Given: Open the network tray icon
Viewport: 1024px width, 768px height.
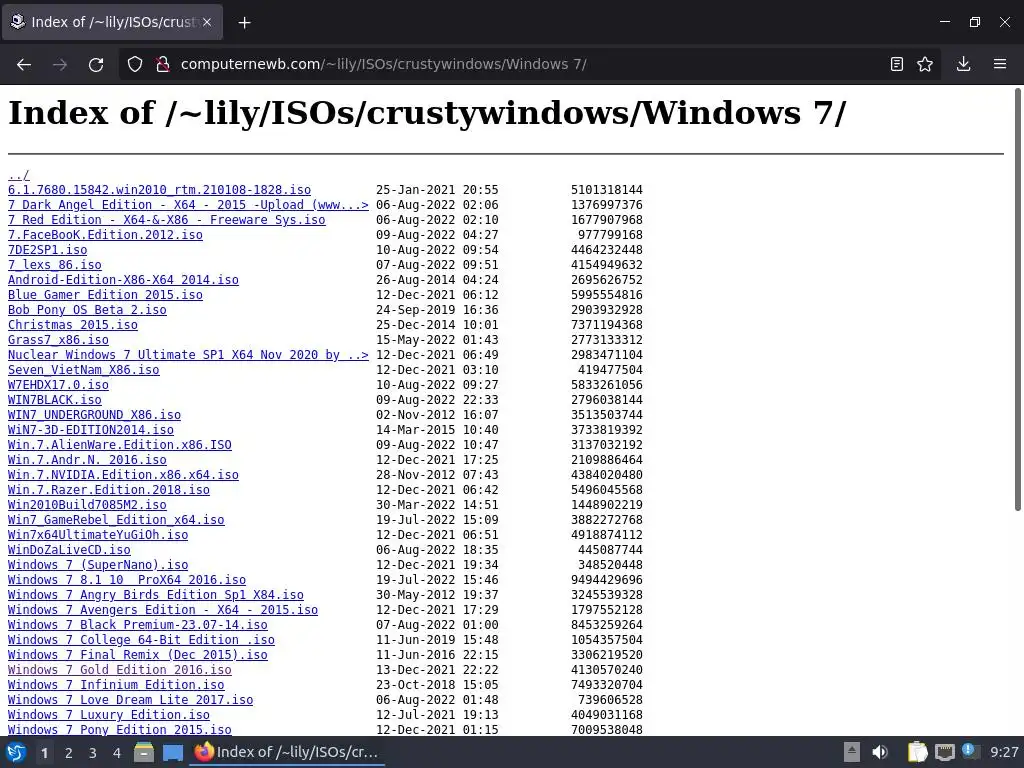Looking at the screenshot, I should point(944,753).
